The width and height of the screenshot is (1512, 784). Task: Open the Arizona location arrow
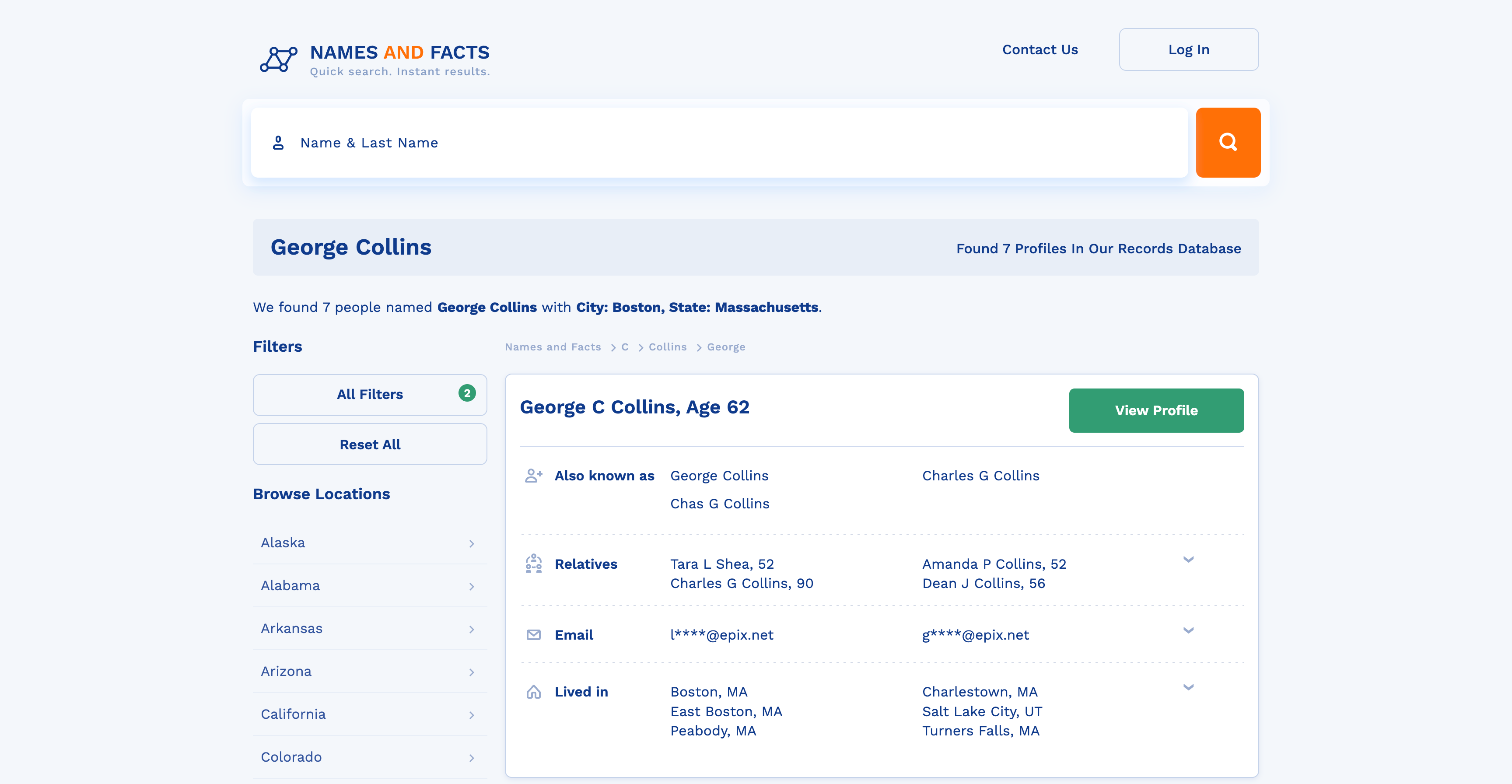click(x=472, y=672)
